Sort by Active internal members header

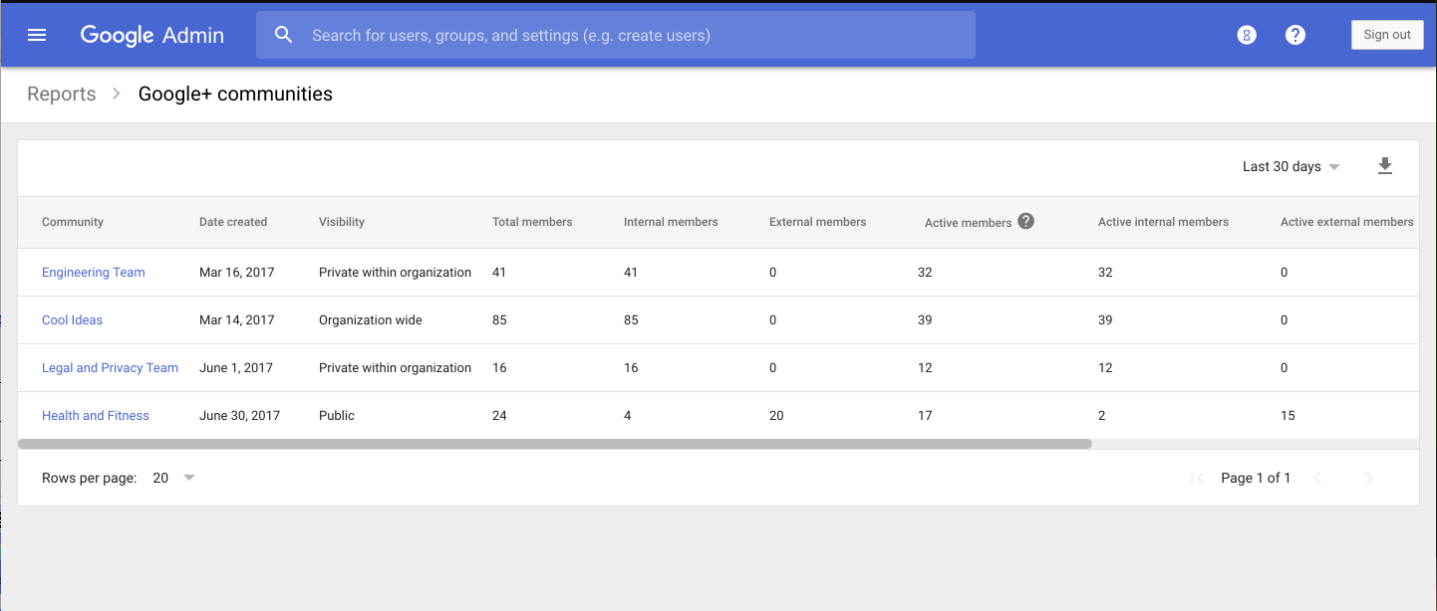point(1163,222)
